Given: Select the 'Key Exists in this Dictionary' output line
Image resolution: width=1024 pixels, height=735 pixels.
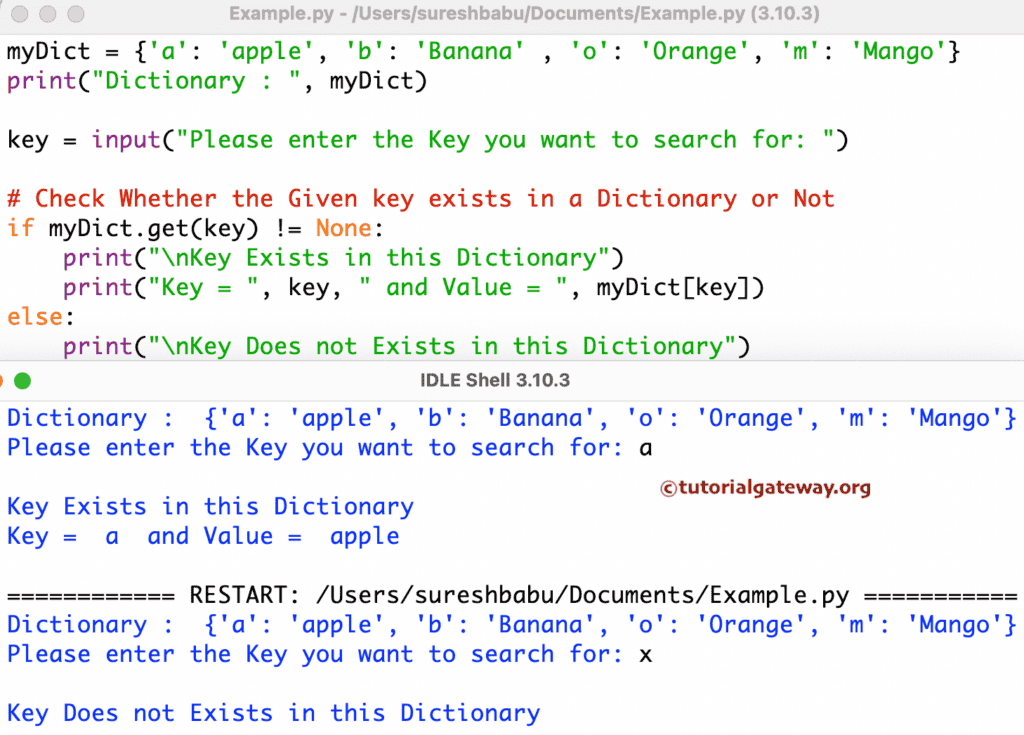Looking at the screenshot, I should [x=208, y=506].
